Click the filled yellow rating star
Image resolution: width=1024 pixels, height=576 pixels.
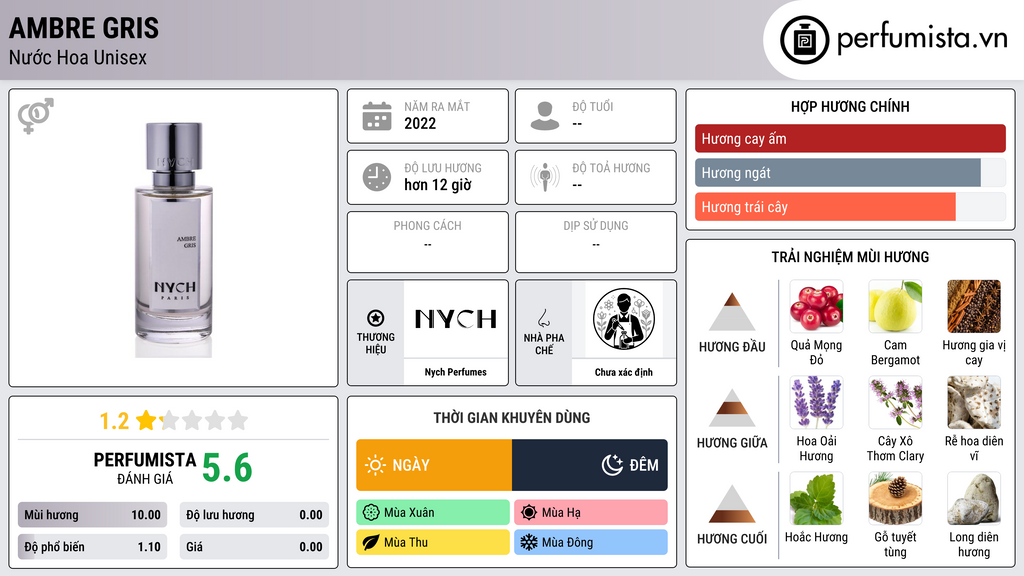click(x=146, y=420)
